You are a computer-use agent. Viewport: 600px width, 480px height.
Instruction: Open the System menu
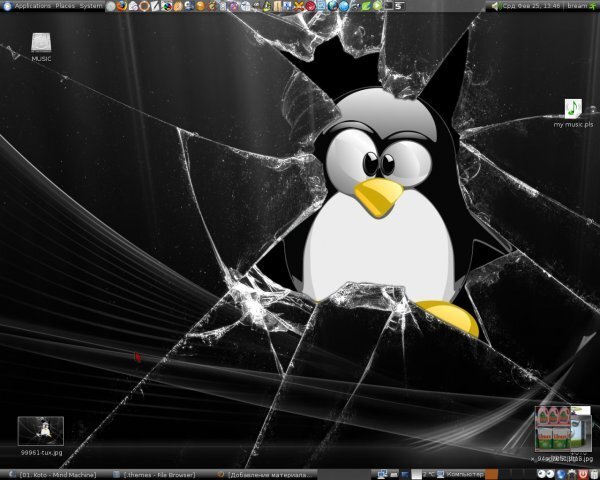pyautogui.click(x=91, y=6)
